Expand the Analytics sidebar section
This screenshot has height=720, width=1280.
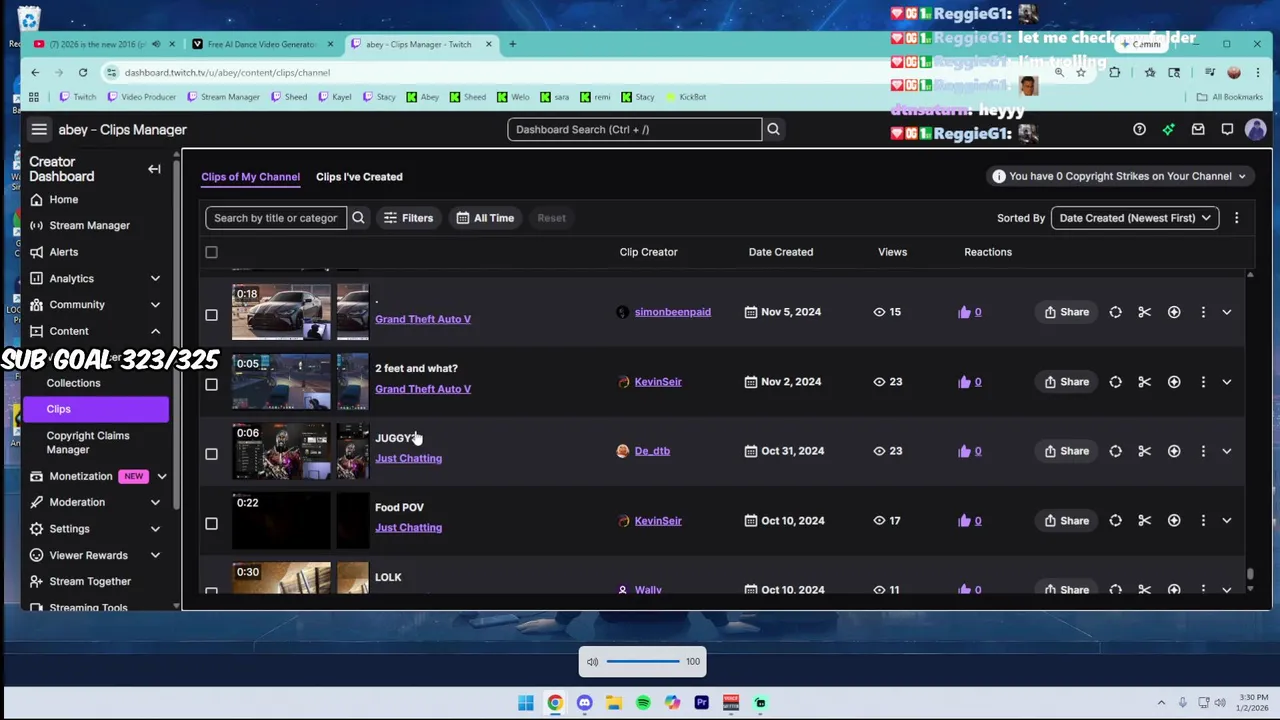point(155,279)
